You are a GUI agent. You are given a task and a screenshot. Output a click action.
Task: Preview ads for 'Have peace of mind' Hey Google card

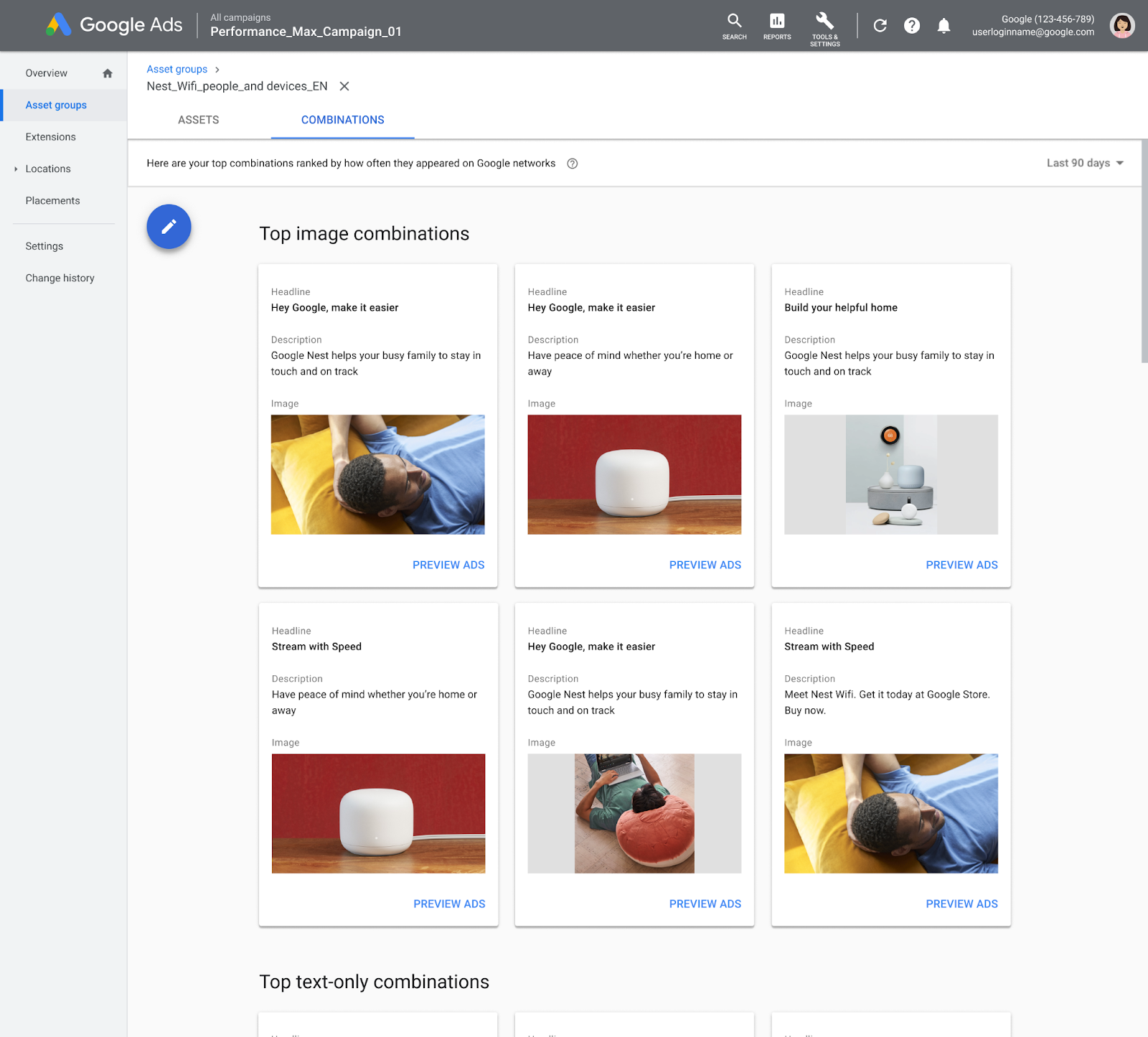coord(705,565)
